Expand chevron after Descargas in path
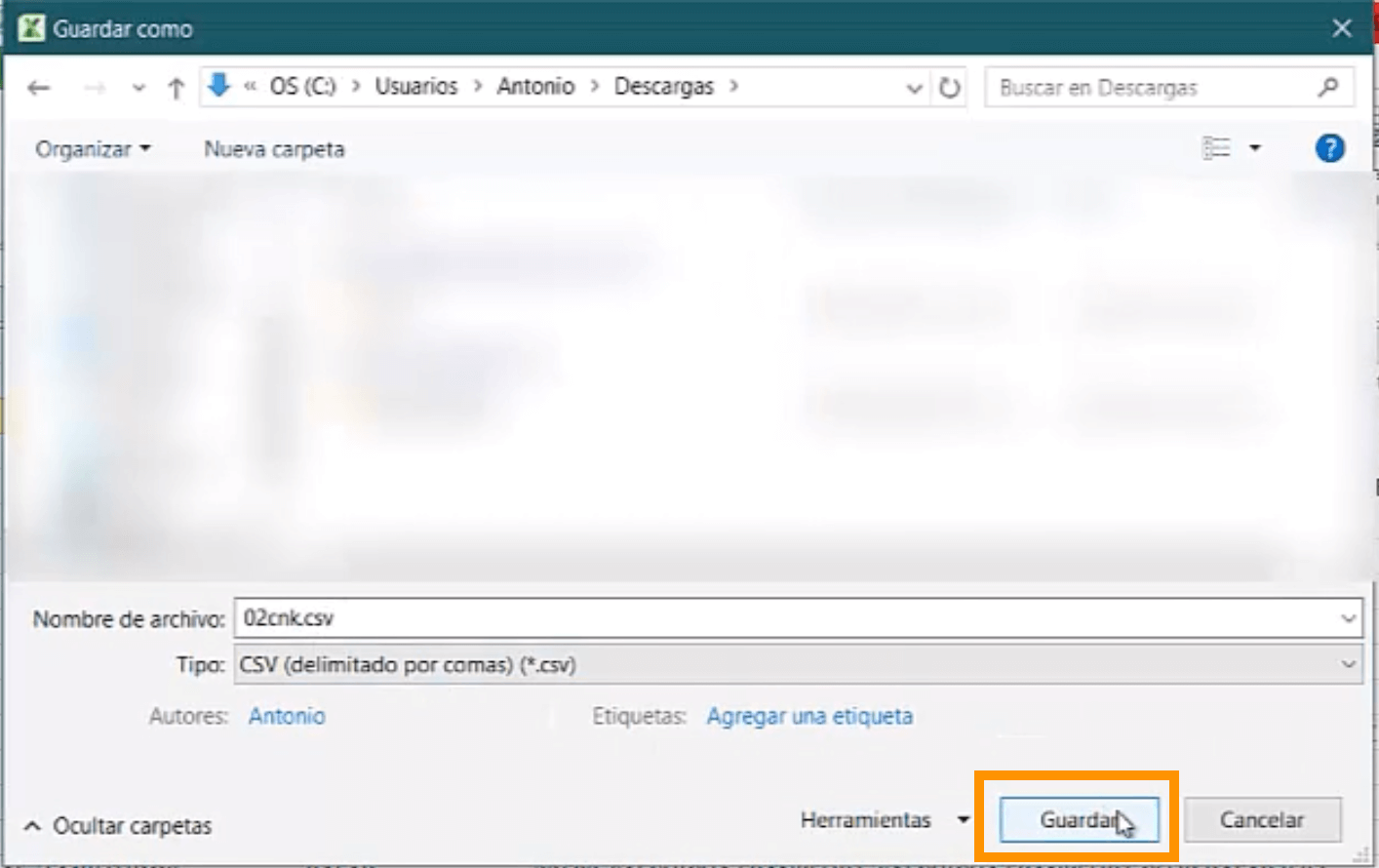The width and height of the screenshot is (1379, 868). [x=733, y=87]
